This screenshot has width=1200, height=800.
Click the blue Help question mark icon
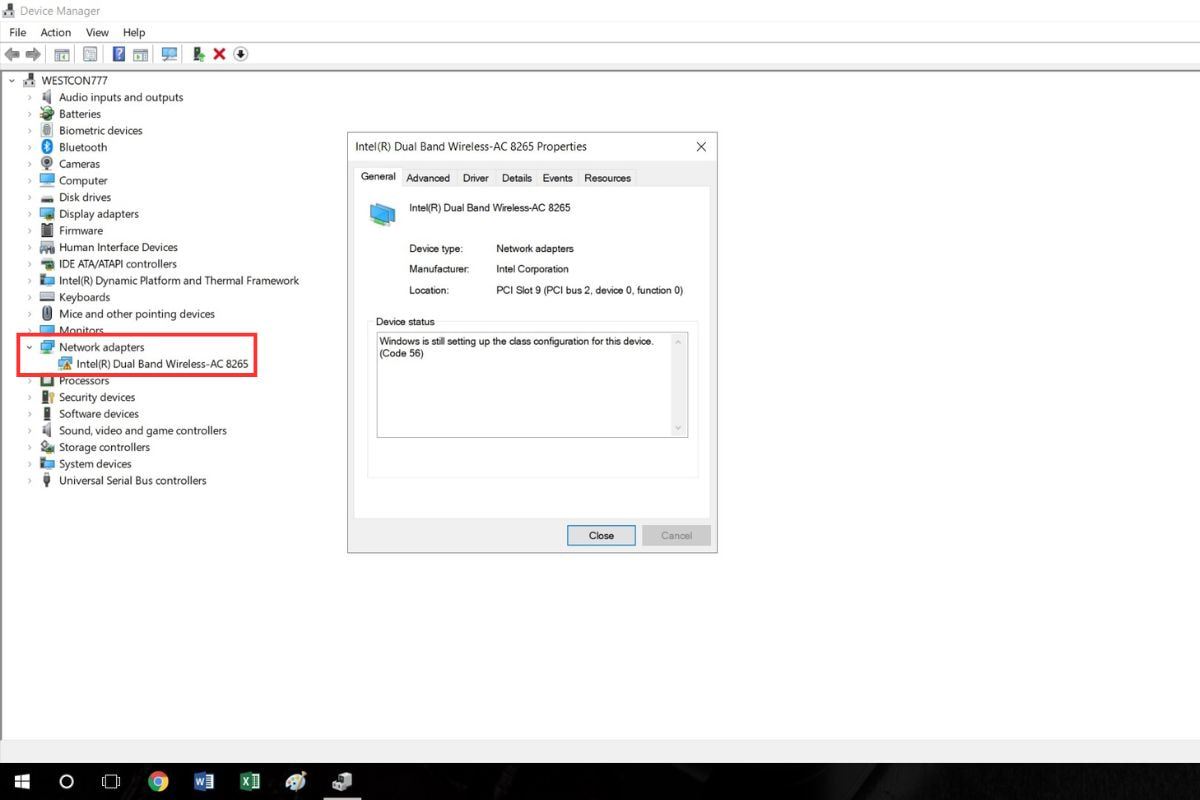tap(118, 54)
